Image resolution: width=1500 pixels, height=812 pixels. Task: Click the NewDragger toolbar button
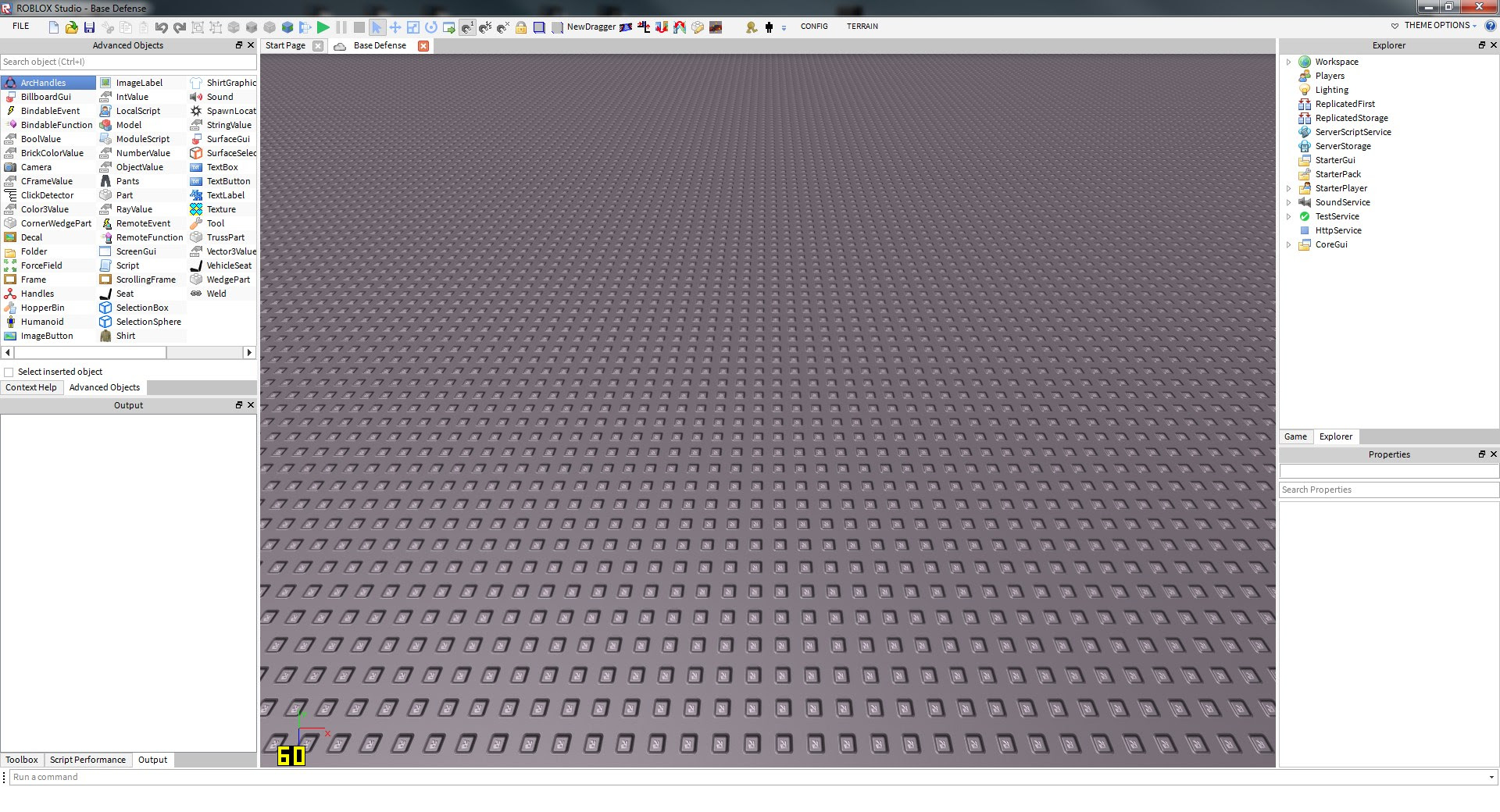click(591, 27)
